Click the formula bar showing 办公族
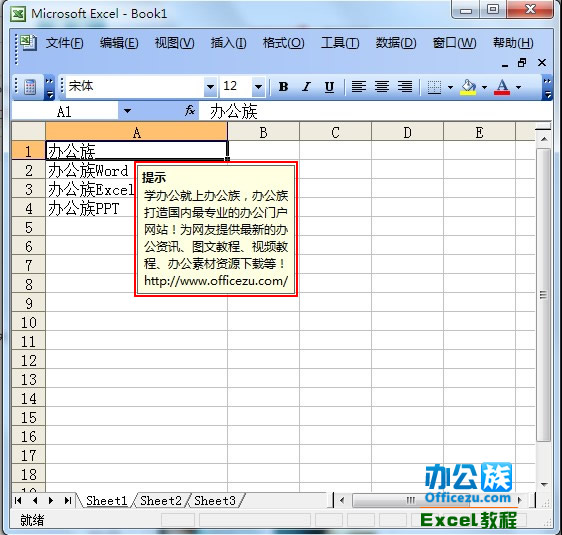The image size is (562, 535). pyautogui.click(x=375, y=111)
